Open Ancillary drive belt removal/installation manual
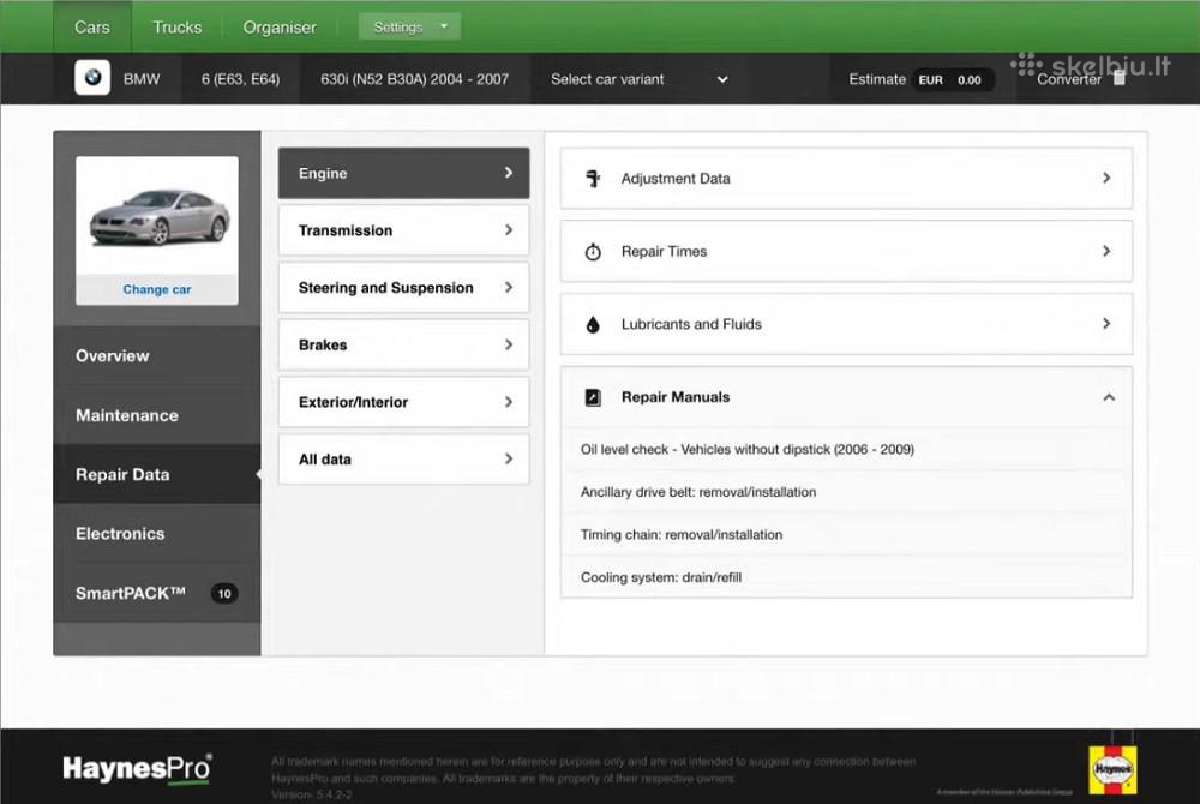The image size is (1200, 804). click(846, 492)
